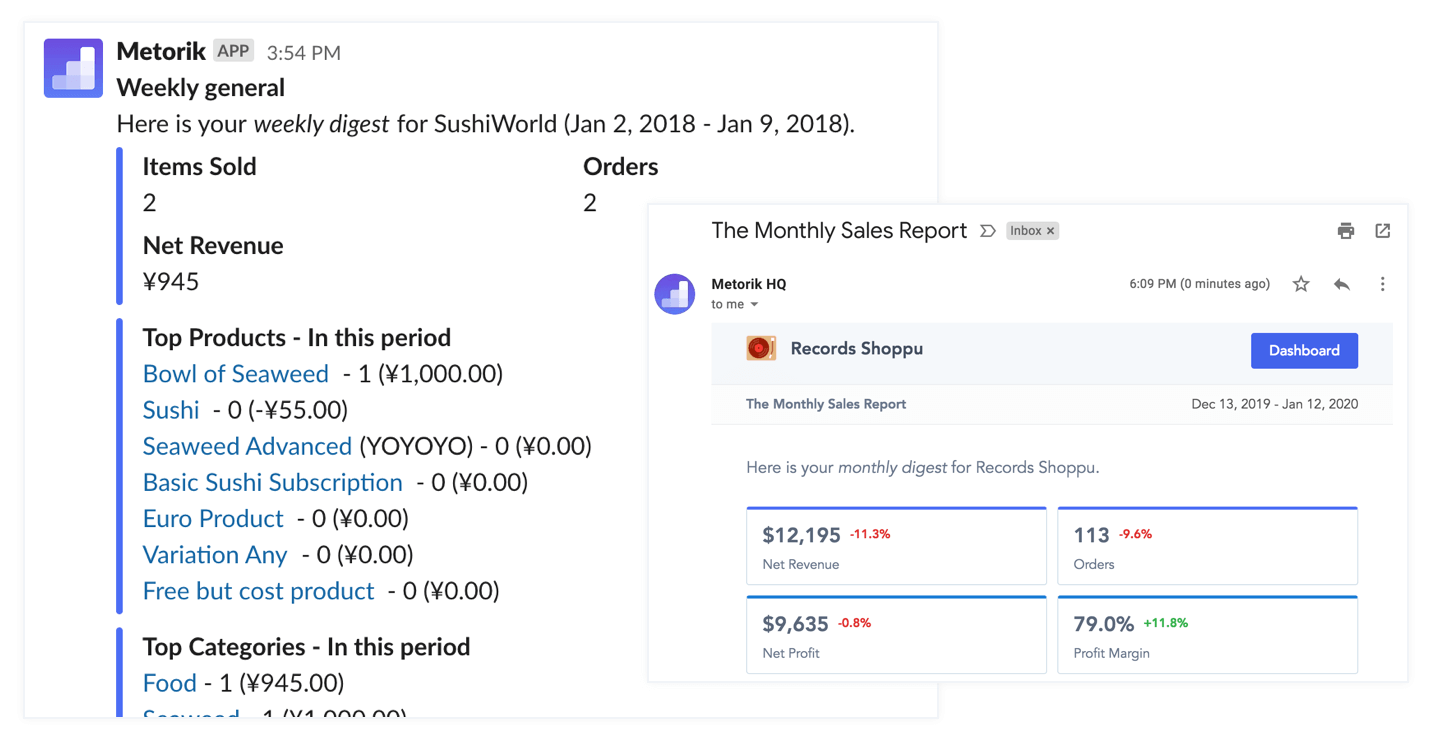Click the APP badge beside Metorik
1432x748 pixels.
point(233,51)
